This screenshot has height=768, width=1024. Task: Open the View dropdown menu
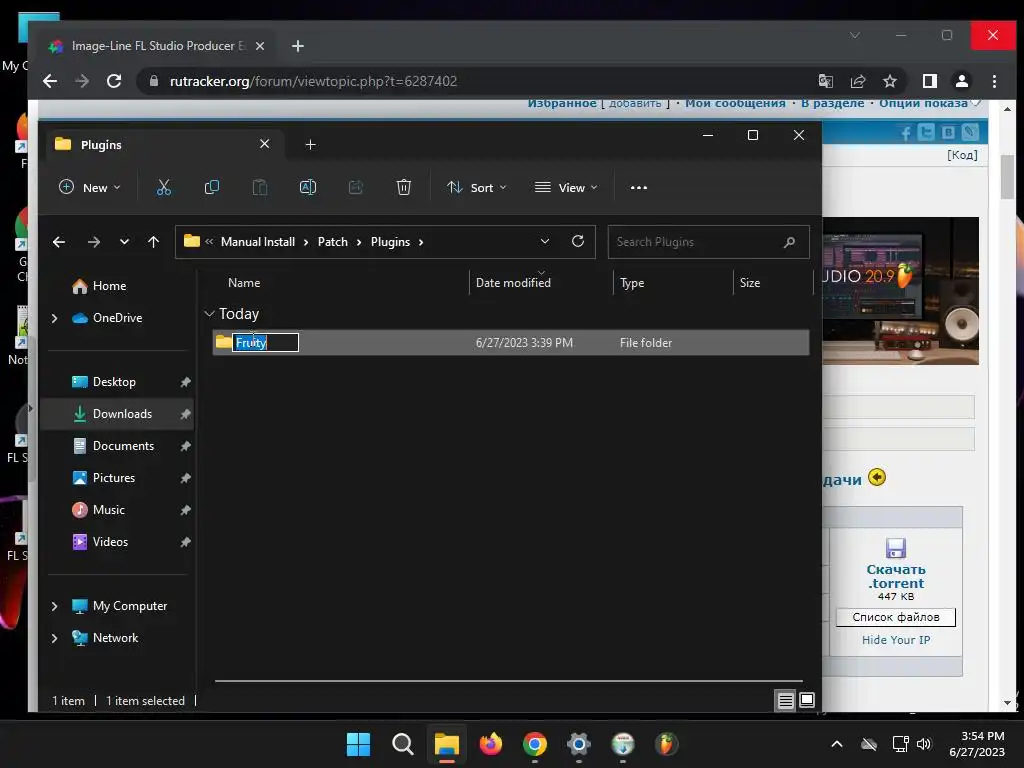(x=566, y=187)
